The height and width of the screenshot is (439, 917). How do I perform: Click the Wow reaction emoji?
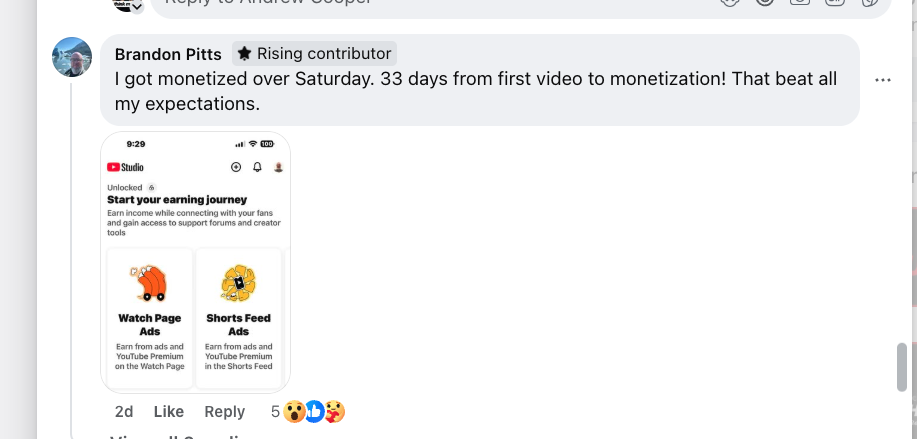coord(294,411)
